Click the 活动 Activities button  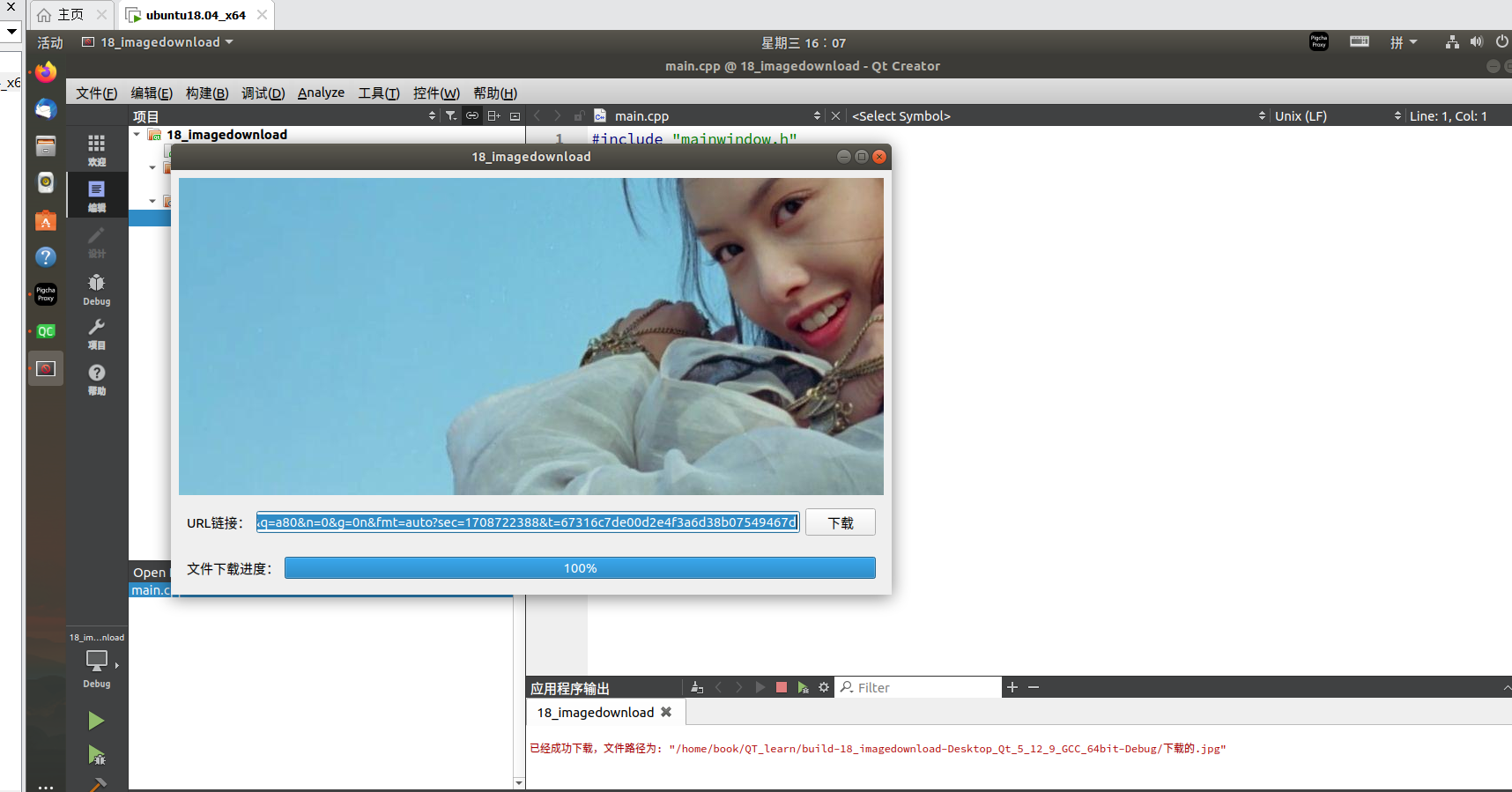(x=50, y=42)
